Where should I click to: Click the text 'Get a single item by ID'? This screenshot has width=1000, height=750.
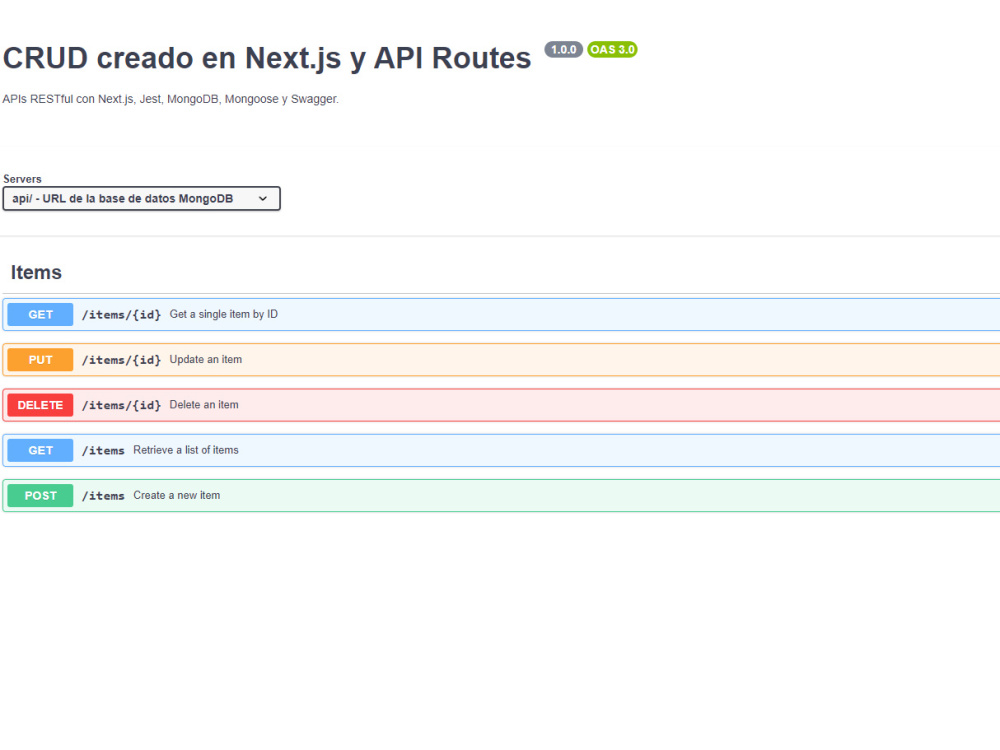224,314
